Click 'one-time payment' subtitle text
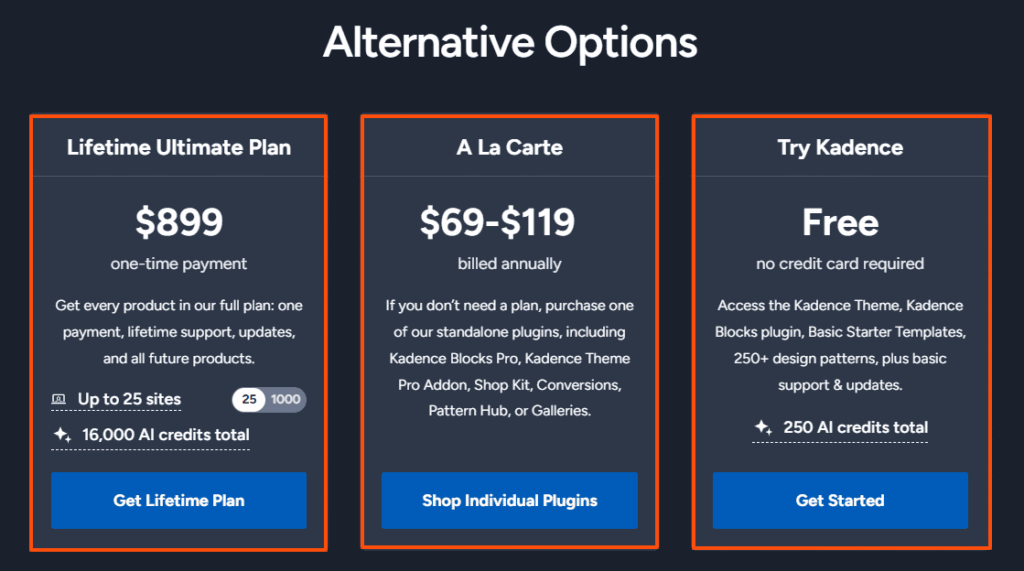The height and width of the screenshot is (571, 1024). 179,264
